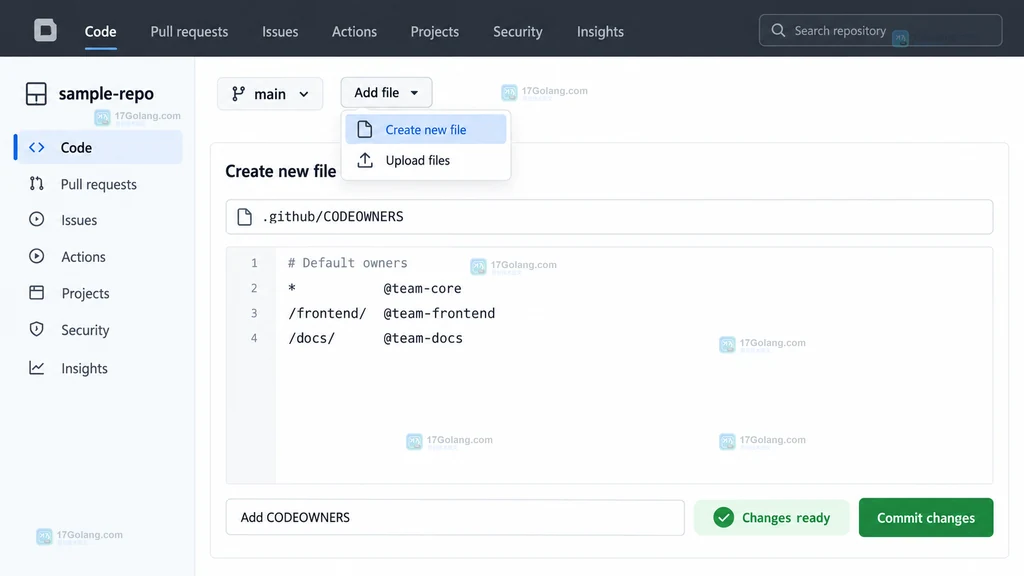
Task: Click the Projects board icon in sidebar
Action: [37, 293]
